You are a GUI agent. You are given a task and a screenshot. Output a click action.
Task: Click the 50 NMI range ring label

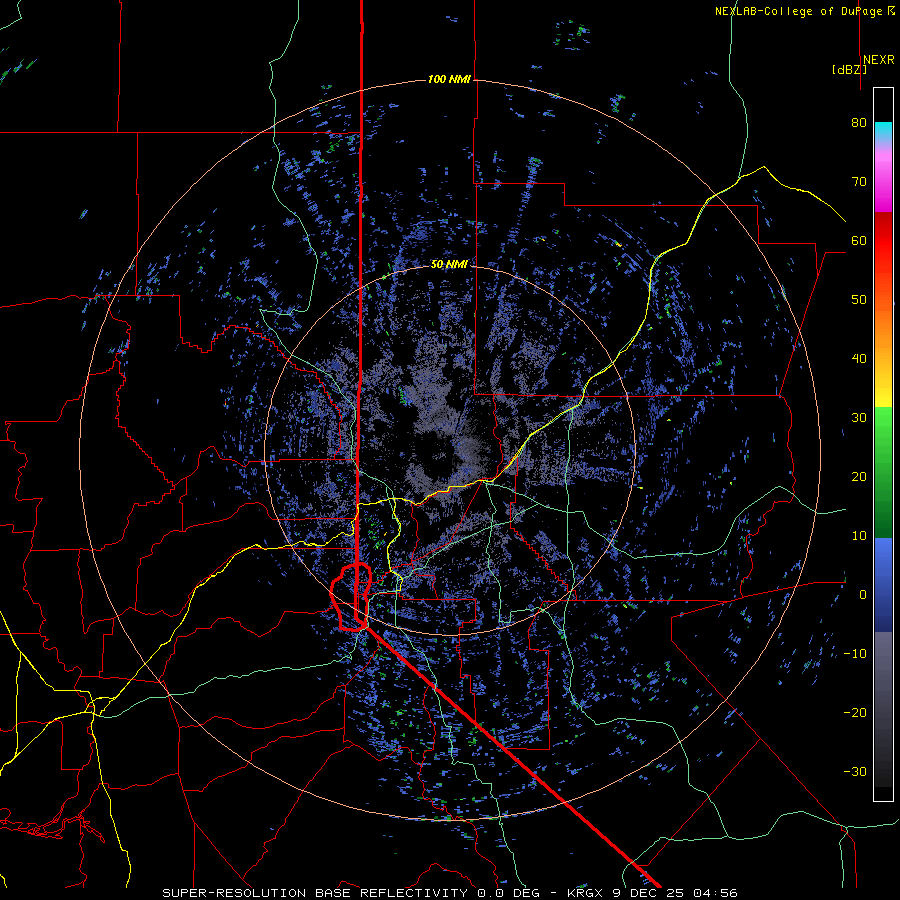click(449, 264)
